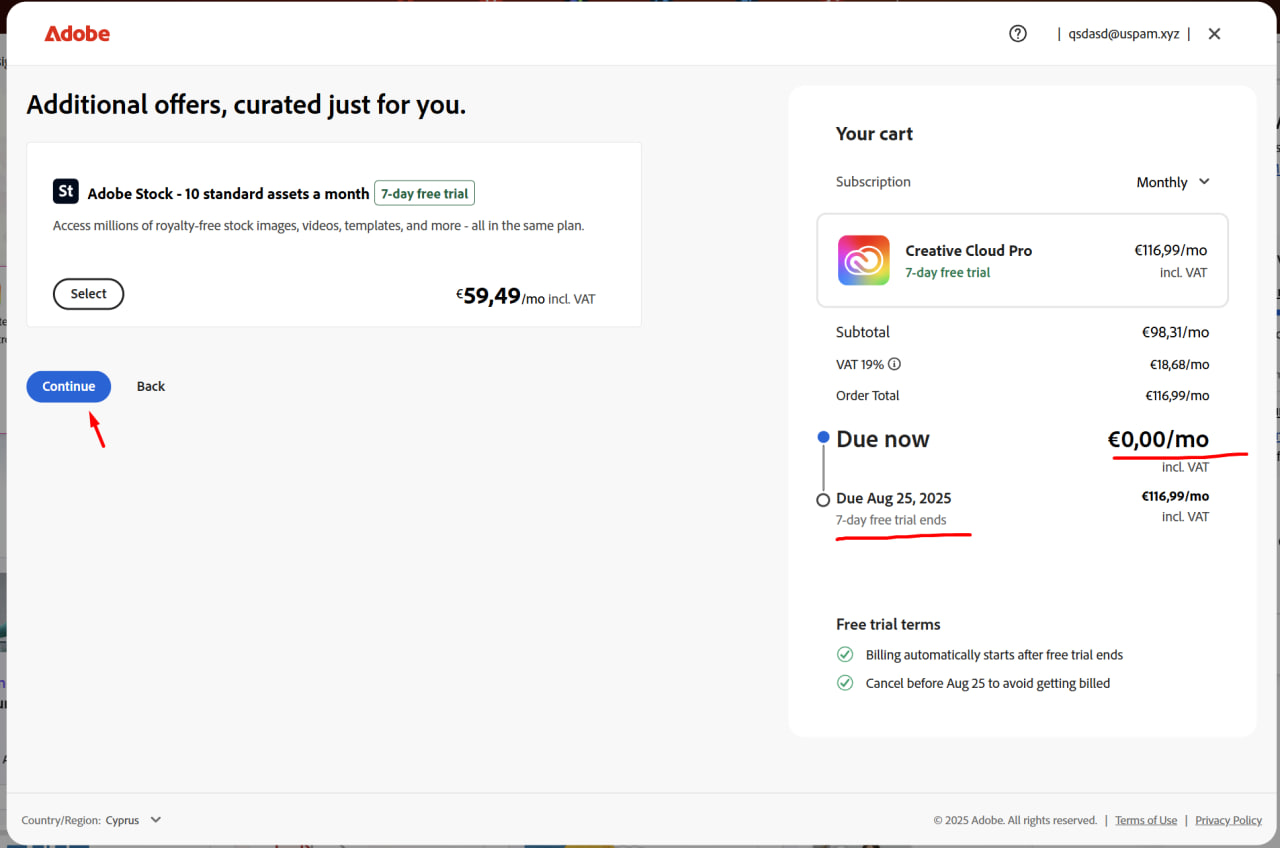This screenshot has height=848, width=1280.
Task: Click the Due Aug 25 hollow timeline dot
Action: pyautogui.click(x=823, y=500)
